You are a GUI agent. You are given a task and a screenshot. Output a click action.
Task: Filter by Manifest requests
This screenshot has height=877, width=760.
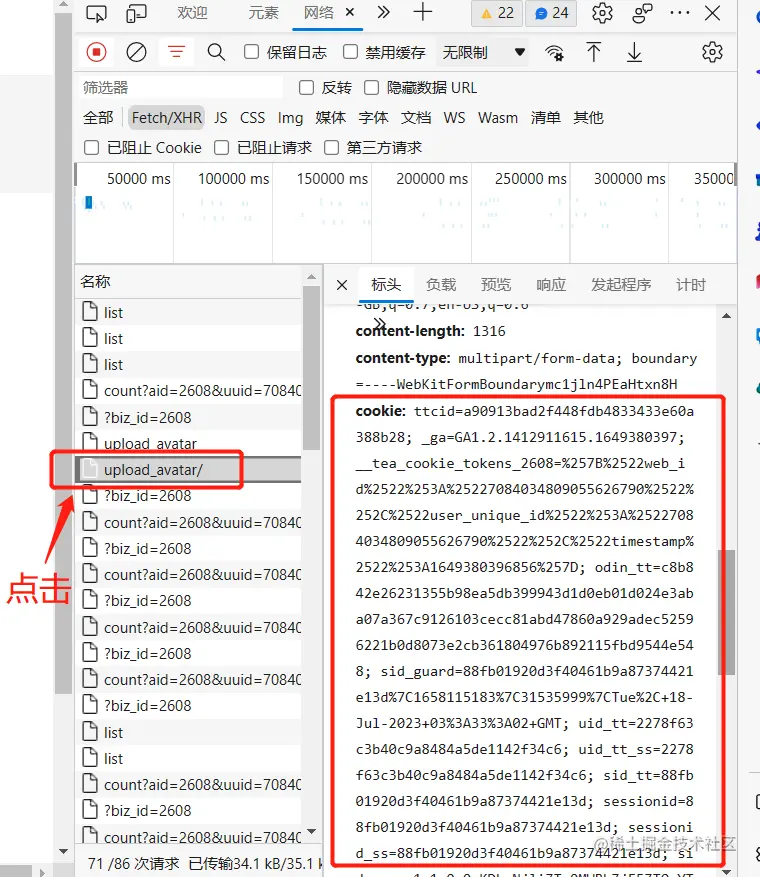tap(545, 117)
